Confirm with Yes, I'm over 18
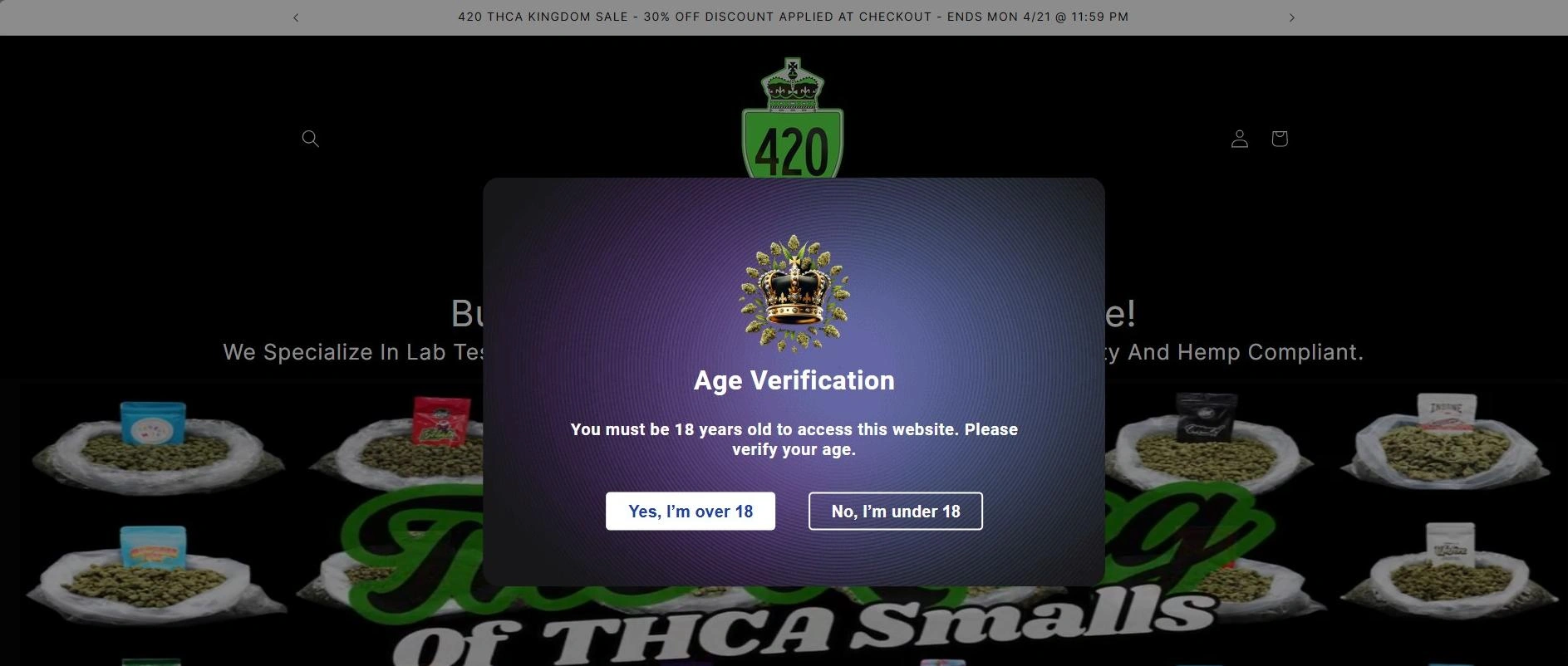The width and height of the screenshot is (1568, 666). point(690,511)
